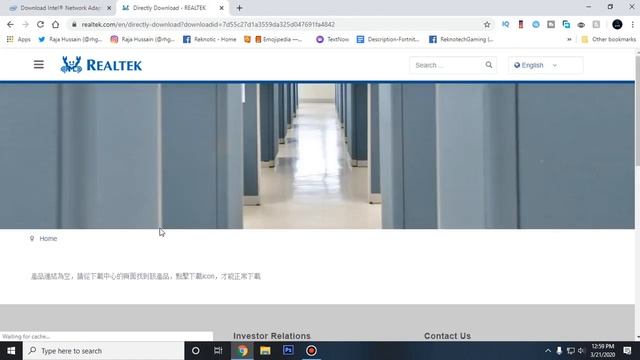Click the Home breadcrumb link
This screenshot has height=360, width=640.
48,238
